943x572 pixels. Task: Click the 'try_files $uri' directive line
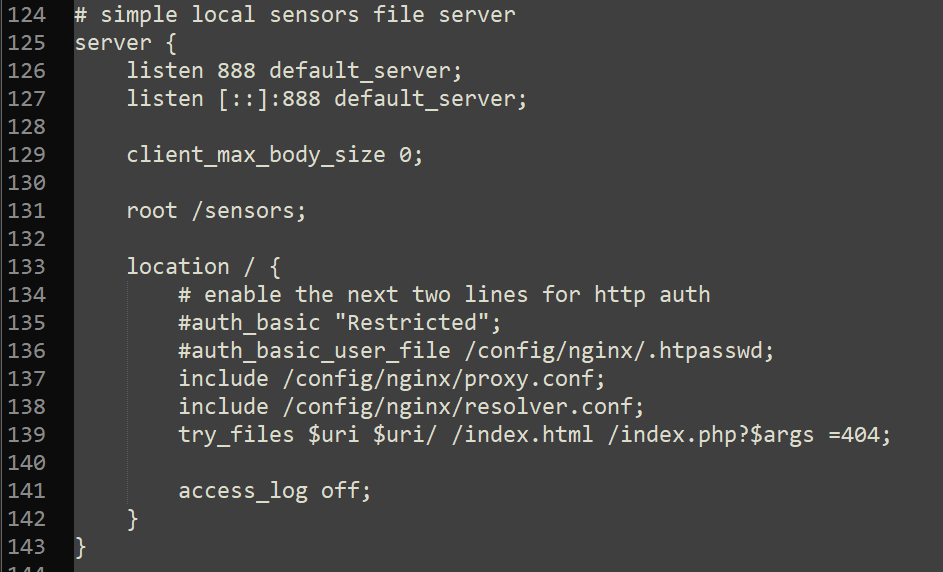(535, 435)
